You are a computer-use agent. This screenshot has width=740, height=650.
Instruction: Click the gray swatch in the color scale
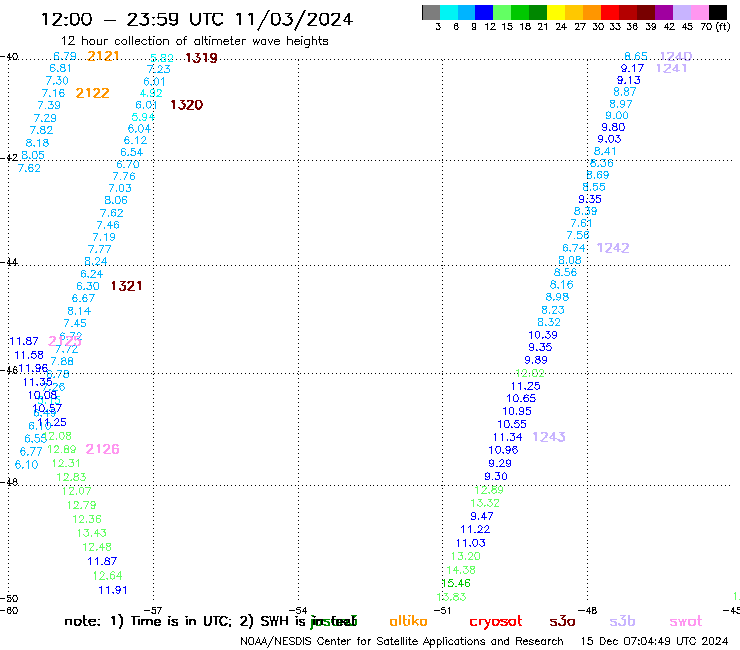click(x=431, y=12)
